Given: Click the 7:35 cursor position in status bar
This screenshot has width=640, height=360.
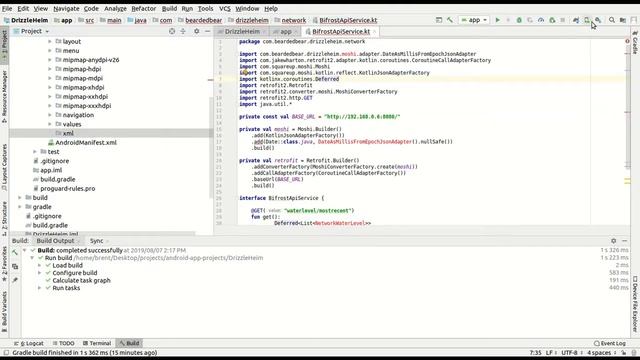Looking at the screenshot, I should point(536,353).
